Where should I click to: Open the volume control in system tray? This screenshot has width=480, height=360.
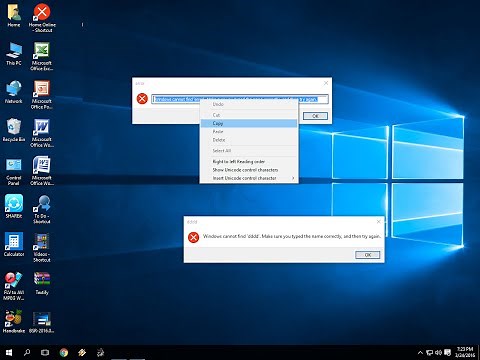pos(438,352)
